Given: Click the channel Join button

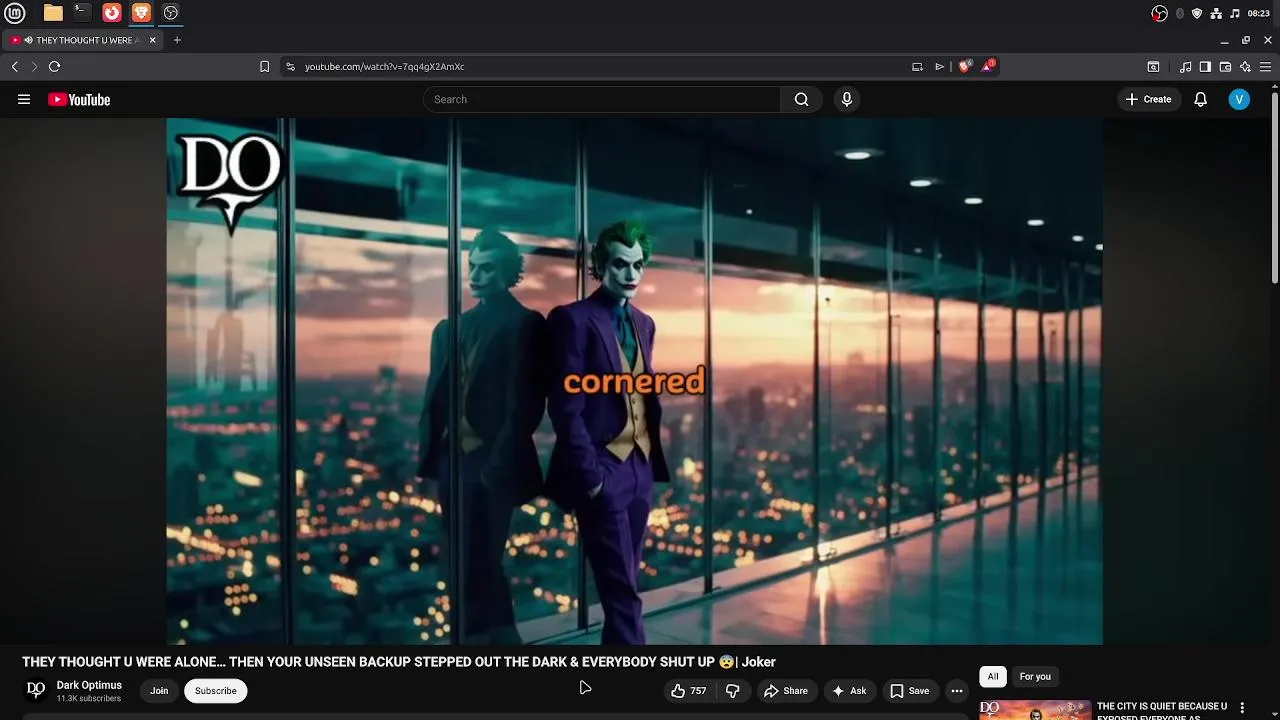Looking at the screenshot, I should pos(159,691).
